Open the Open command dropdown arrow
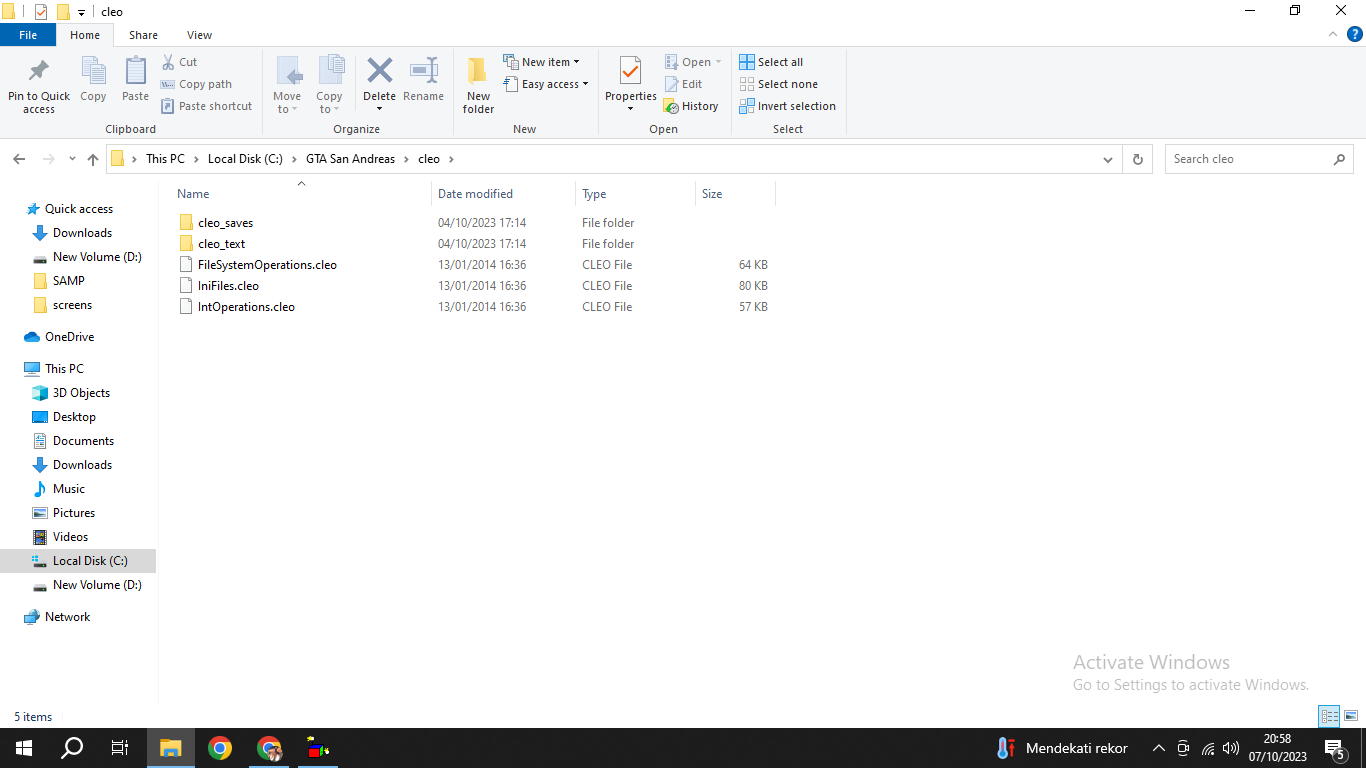The height and width of the screenshot is (768, 1366). coord(718,62)
